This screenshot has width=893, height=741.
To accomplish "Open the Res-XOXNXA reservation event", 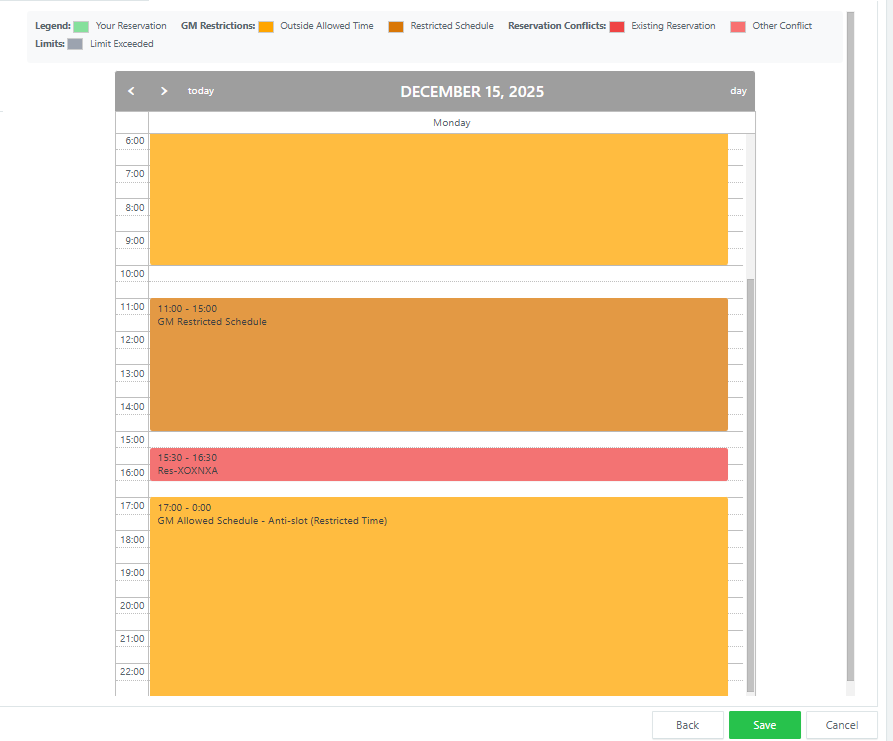I will pos(438,464).
